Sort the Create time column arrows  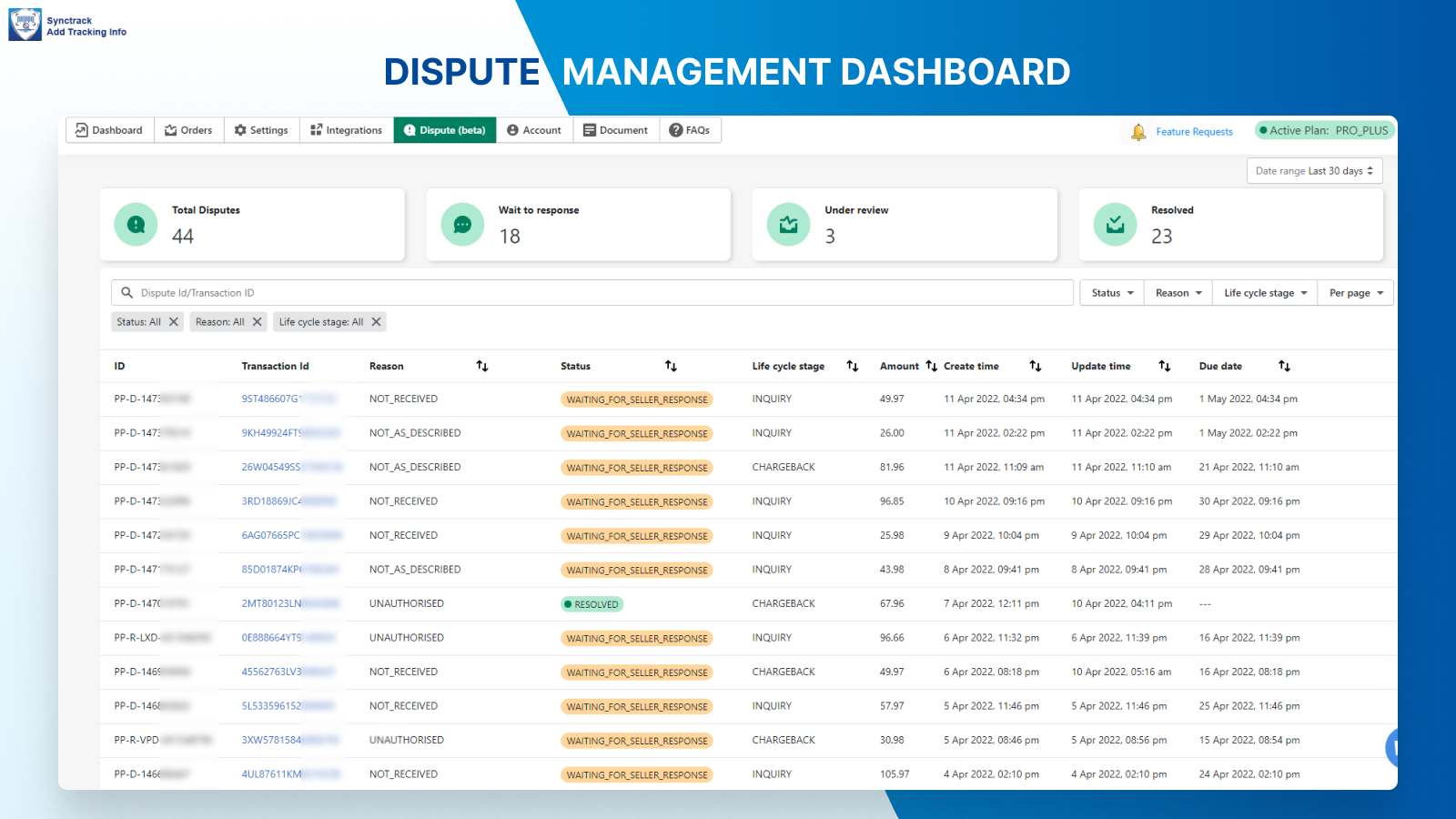[x=1036, y=366]
